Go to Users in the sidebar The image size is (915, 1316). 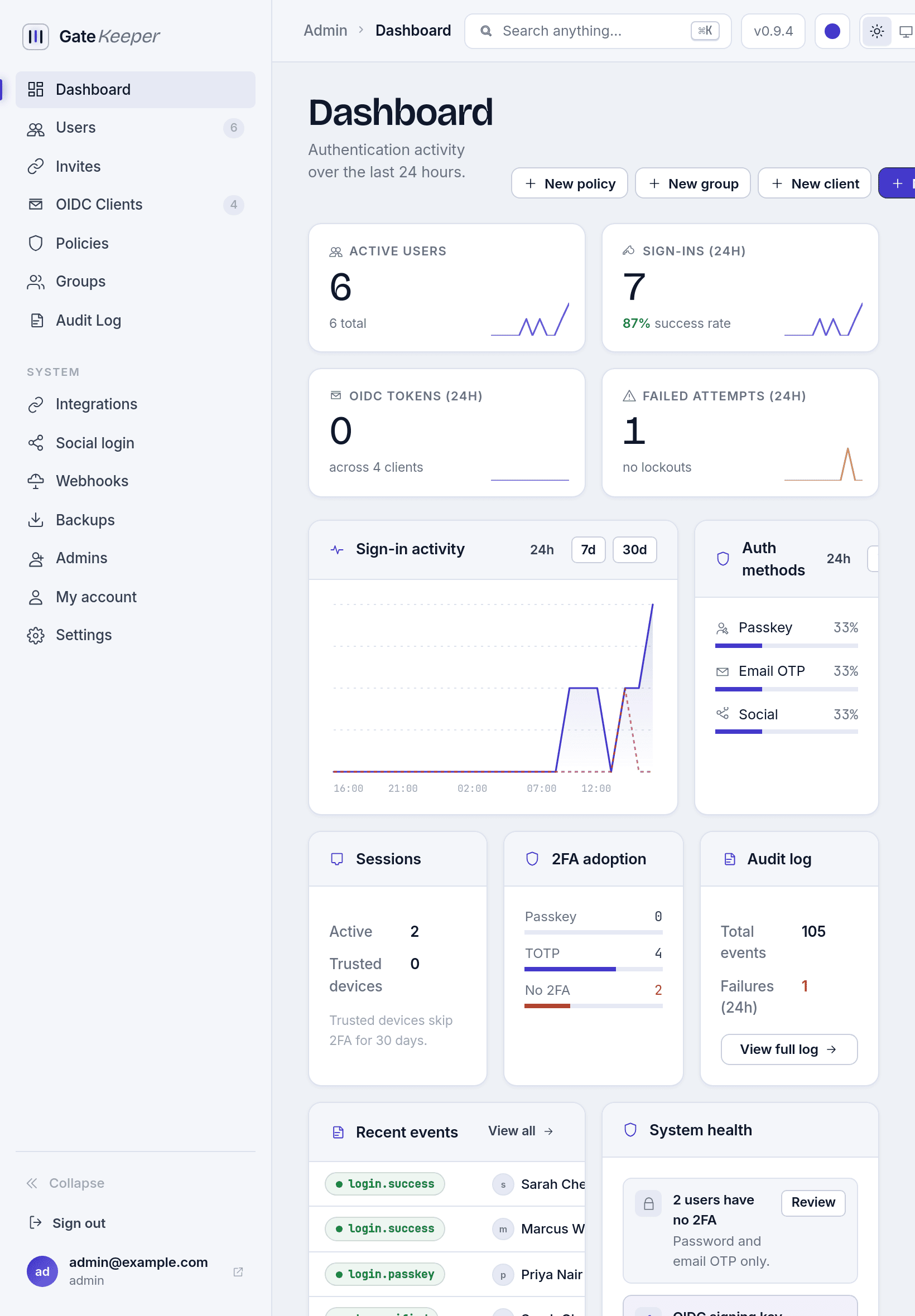(x=136, y=128)
